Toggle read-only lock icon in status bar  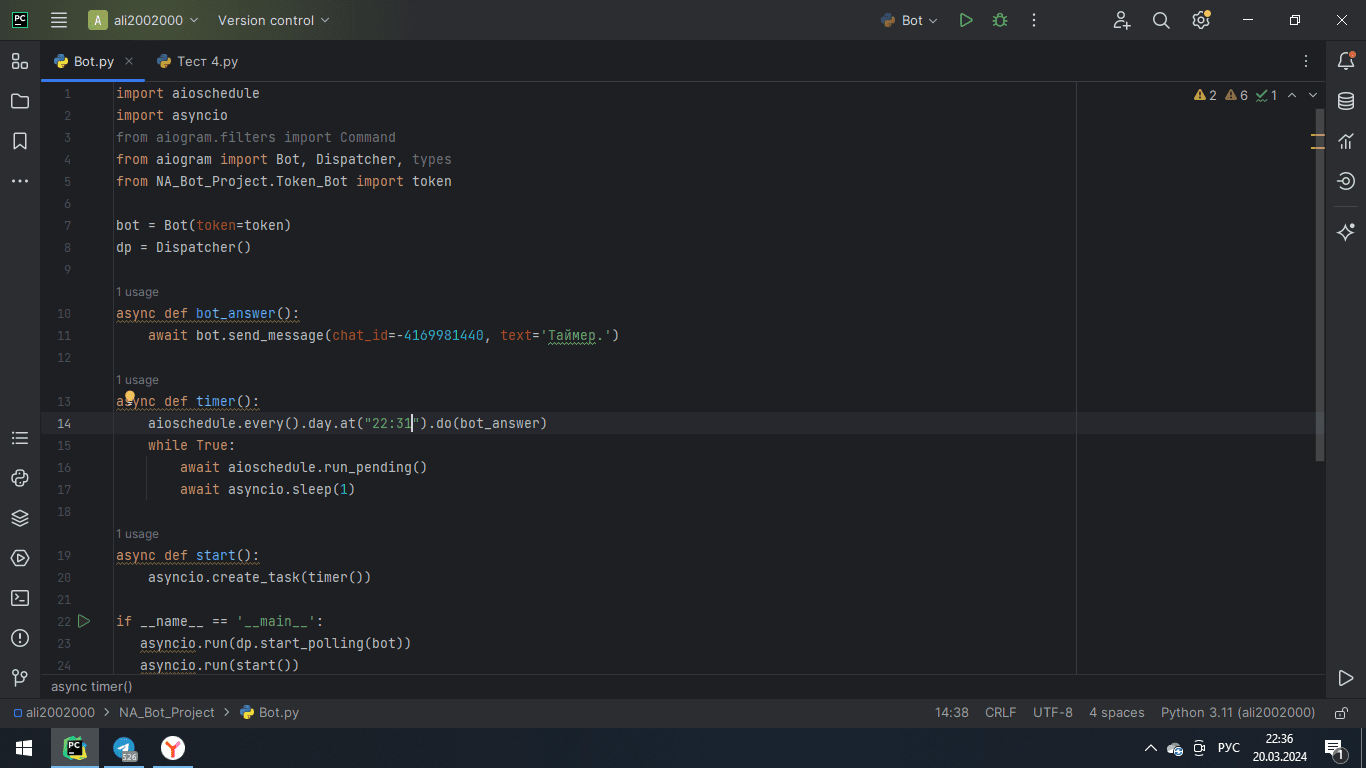[x=1339, y=713]
